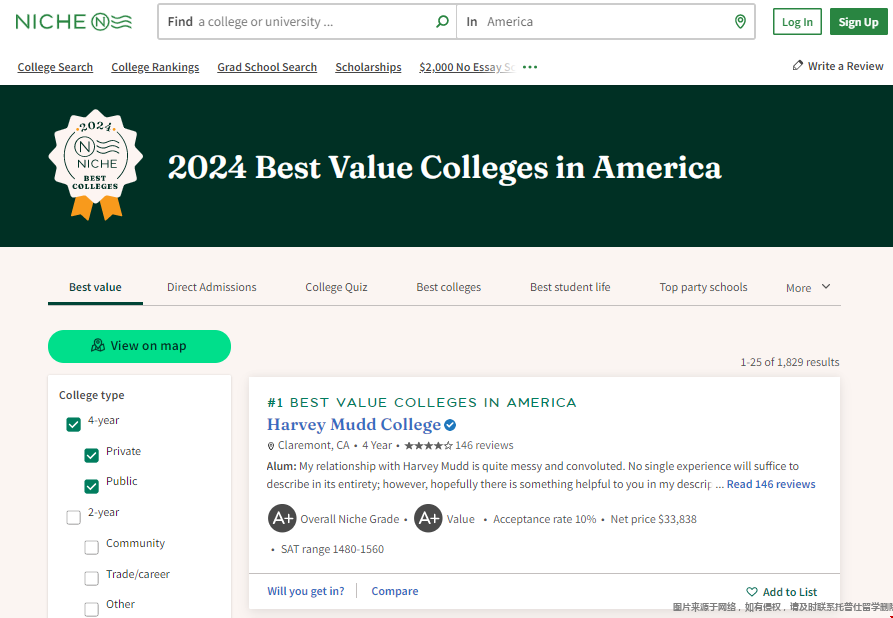This screenshot has height=618, width=893.
Task: Click the map icon in the View on map button
Action: 98,345
